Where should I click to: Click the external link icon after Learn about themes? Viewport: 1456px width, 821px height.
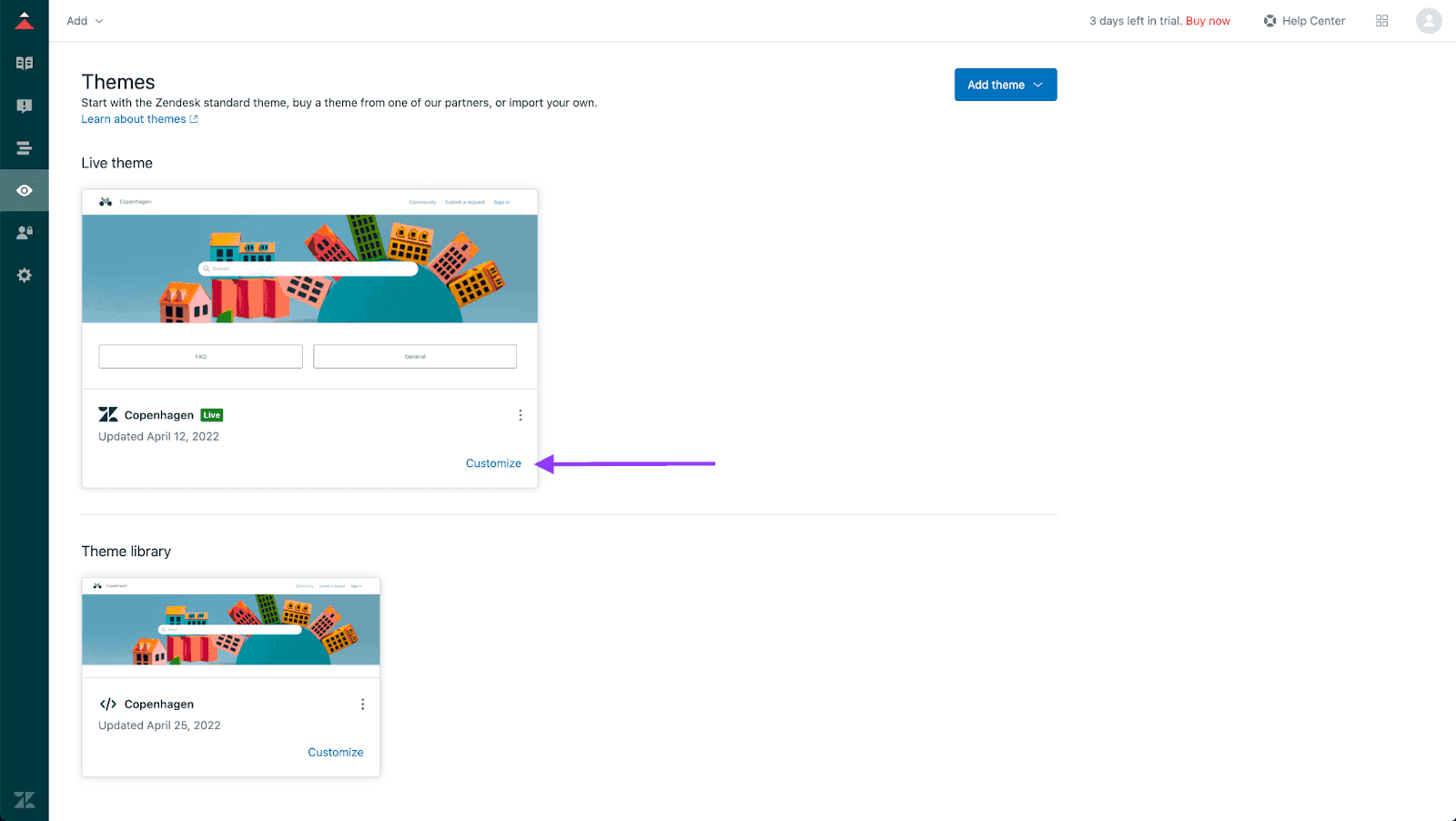[x=193, y=119]
